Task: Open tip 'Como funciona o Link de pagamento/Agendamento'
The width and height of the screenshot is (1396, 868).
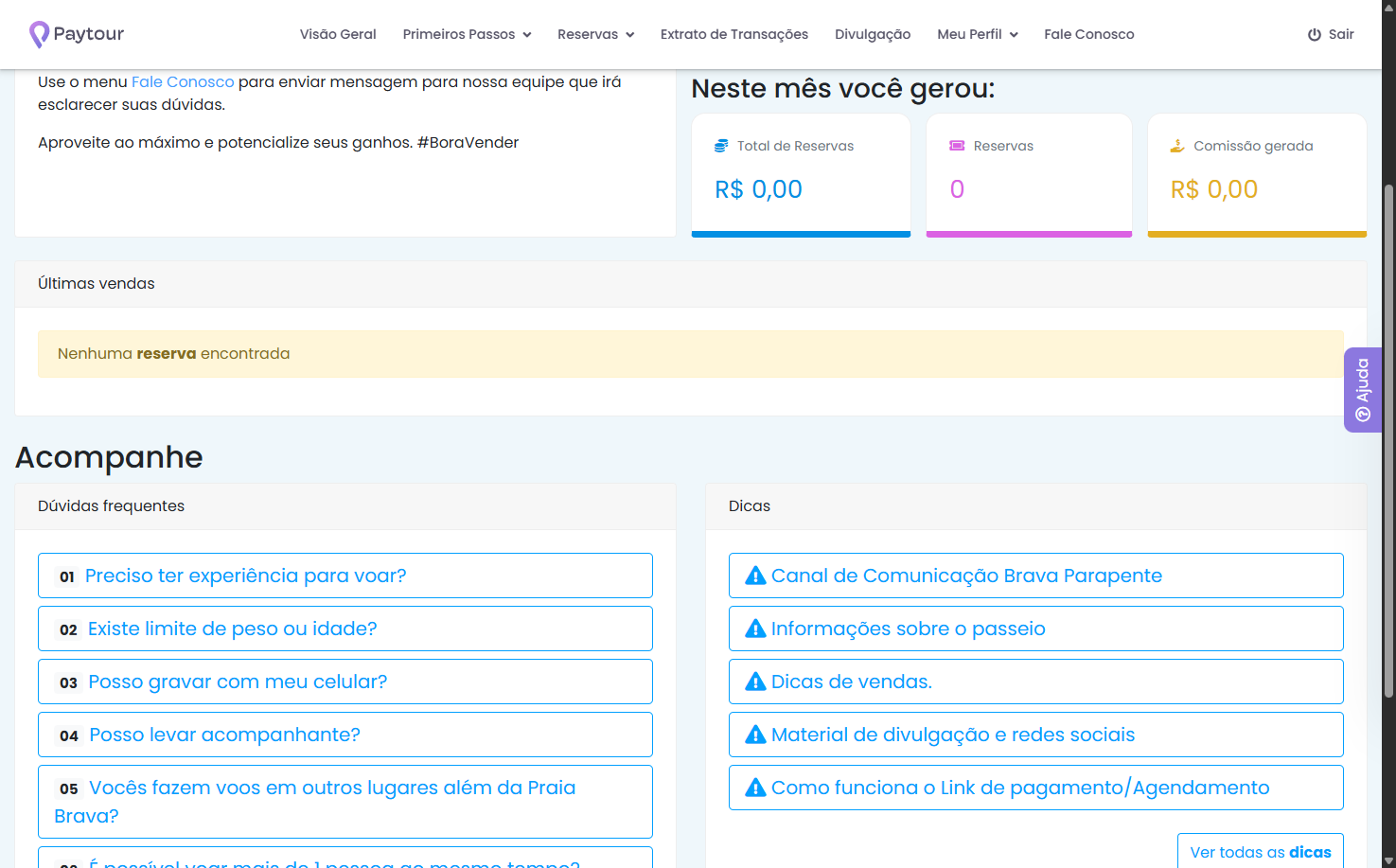Action: tap(1036, 788)
